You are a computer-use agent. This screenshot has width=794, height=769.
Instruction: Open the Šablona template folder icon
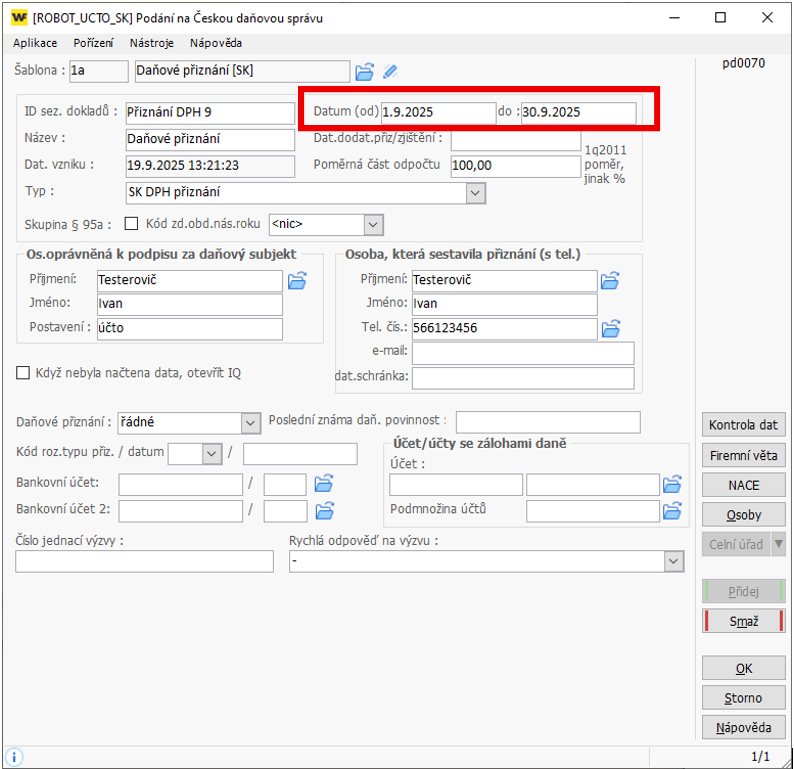click(x=364, y=71)
